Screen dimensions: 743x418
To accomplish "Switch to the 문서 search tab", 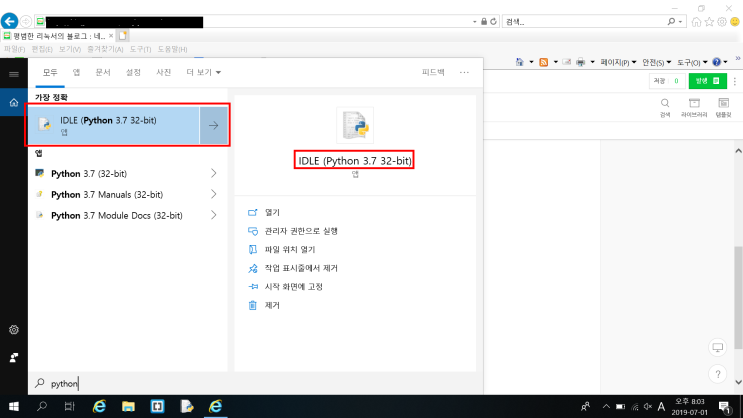I will (103, 73).
